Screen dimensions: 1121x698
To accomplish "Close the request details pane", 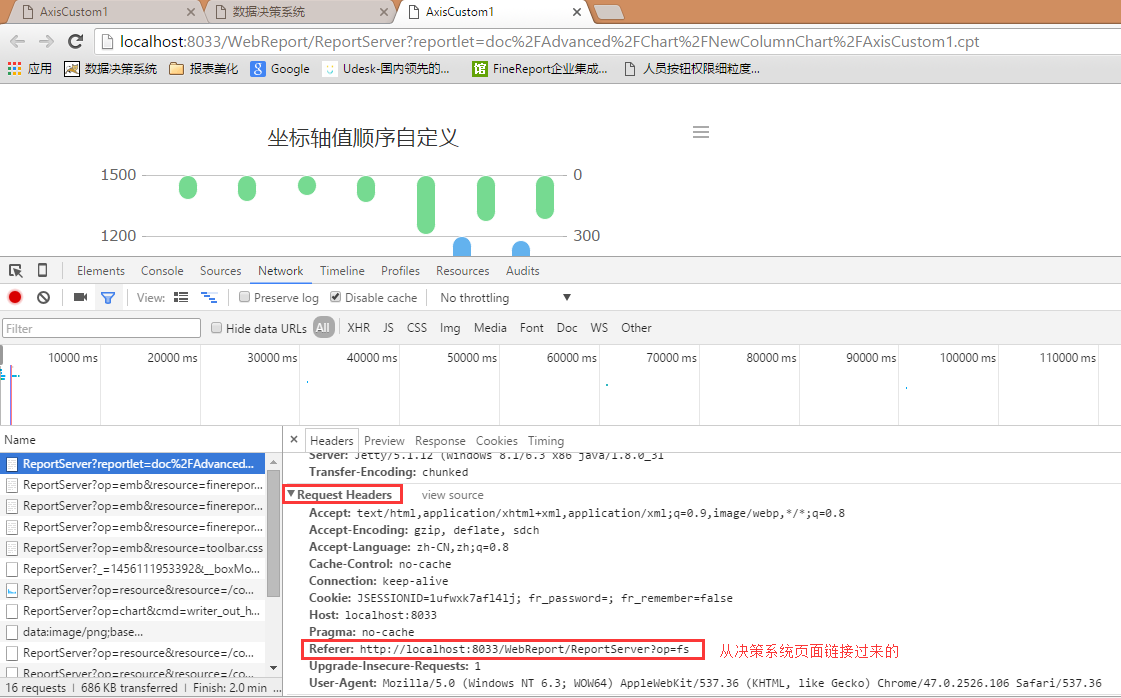I will (294, 440).
